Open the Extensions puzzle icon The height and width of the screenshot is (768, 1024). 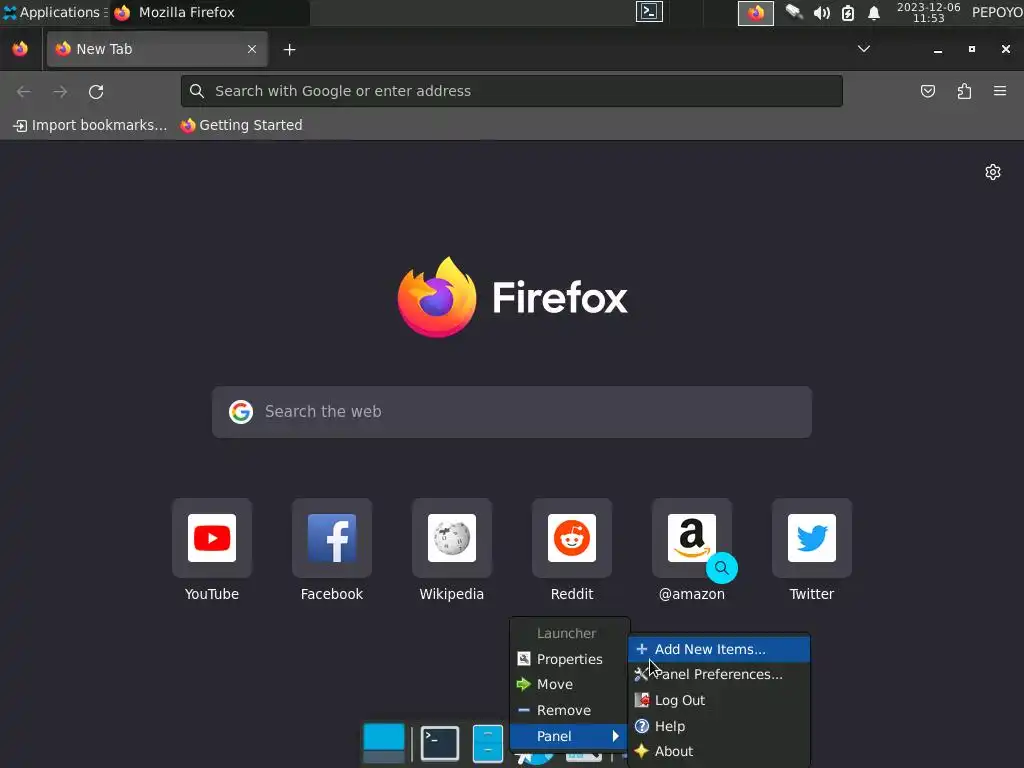pos(964,91)
